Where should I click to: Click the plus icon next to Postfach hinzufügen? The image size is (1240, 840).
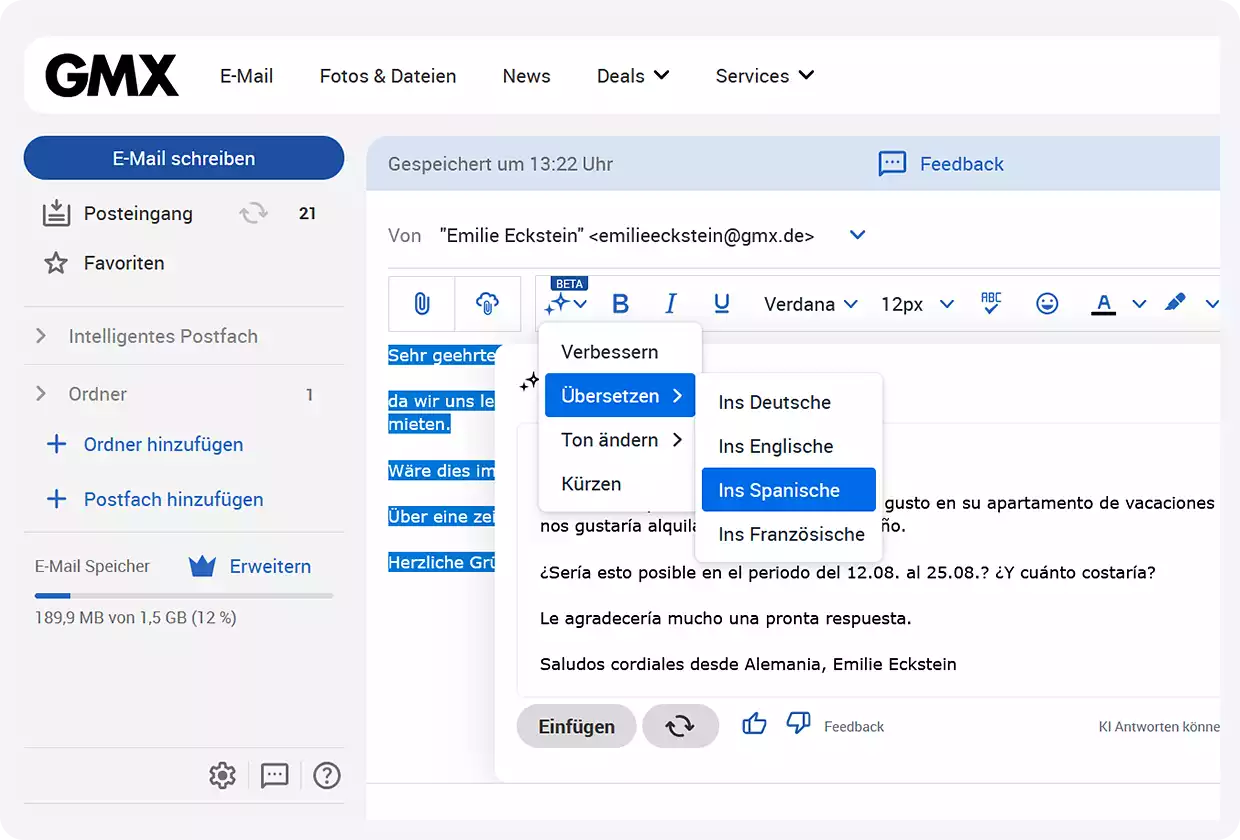[57, 499]
